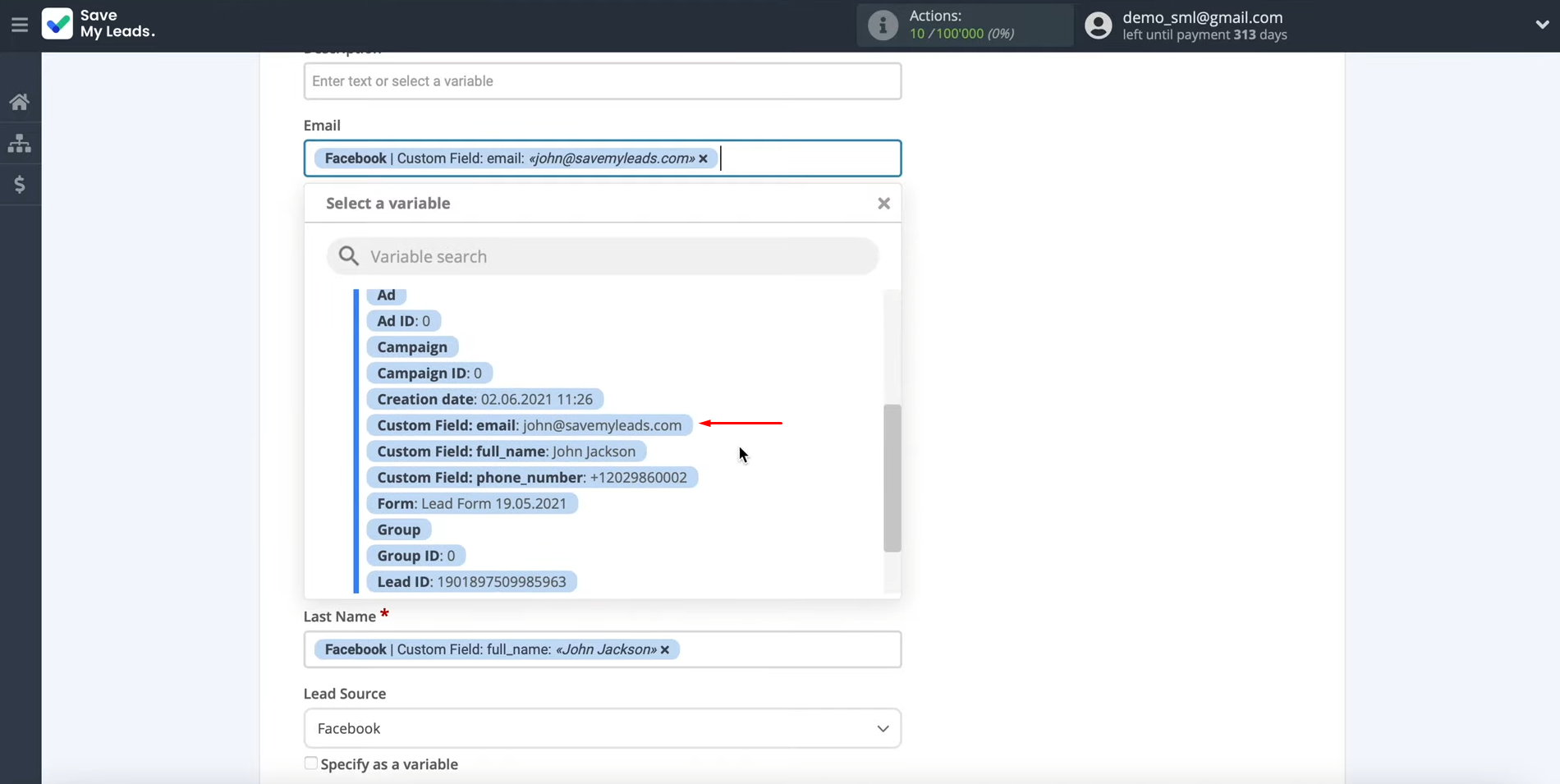Enable the Specify as a variable checkbox

(x=311, y=763)
